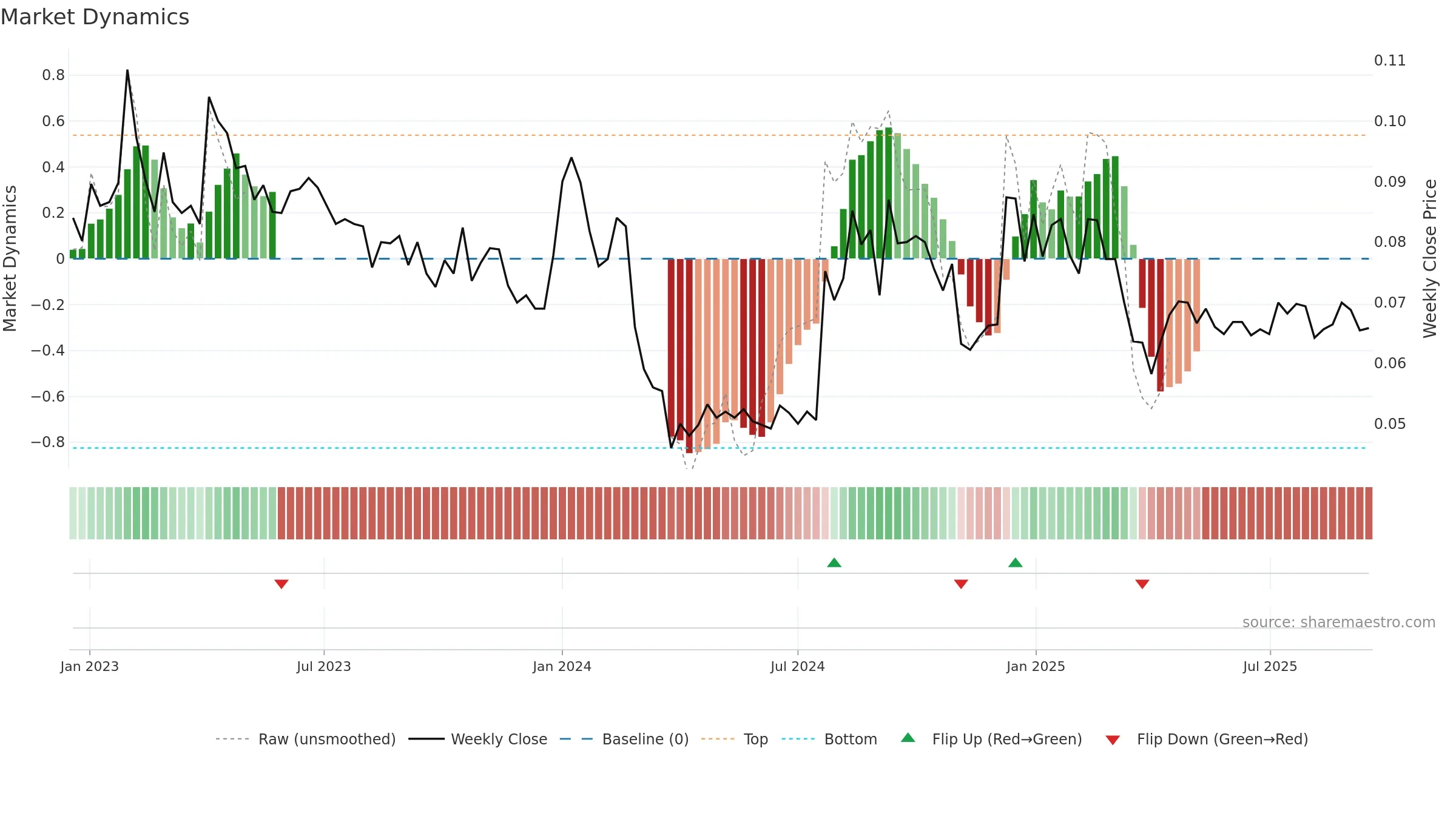The width and height of the screenshot is (1456, 819).
Task: Click the source: sharemaestro.com text
Action: pos(1339,622)
